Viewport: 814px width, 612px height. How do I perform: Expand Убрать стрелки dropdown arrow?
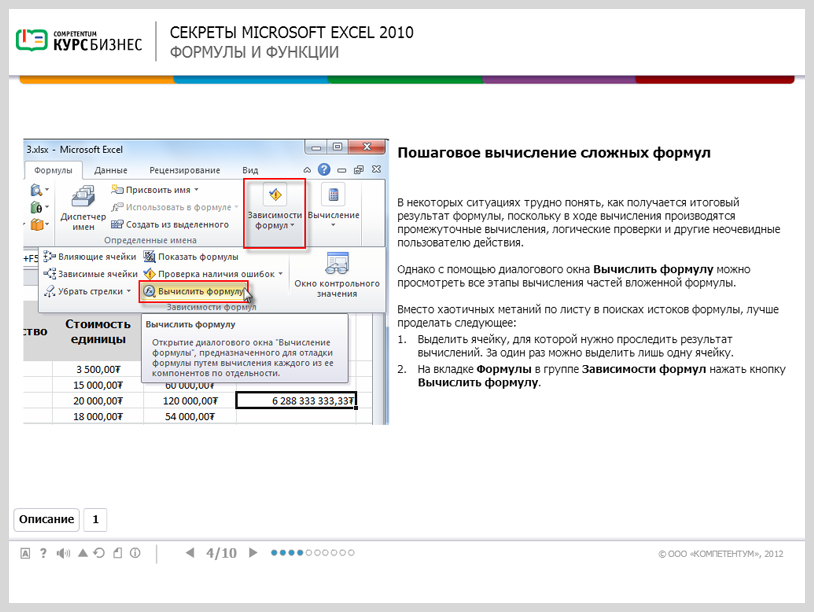point(129,291)
